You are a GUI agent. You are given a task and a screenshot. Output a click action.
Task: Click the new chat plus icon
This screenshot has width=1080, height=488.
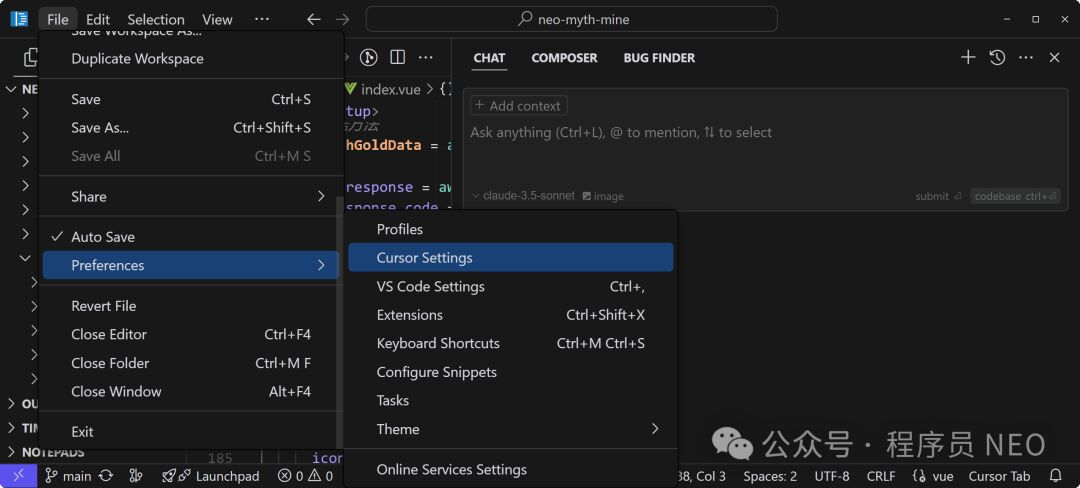coord(967,58)
